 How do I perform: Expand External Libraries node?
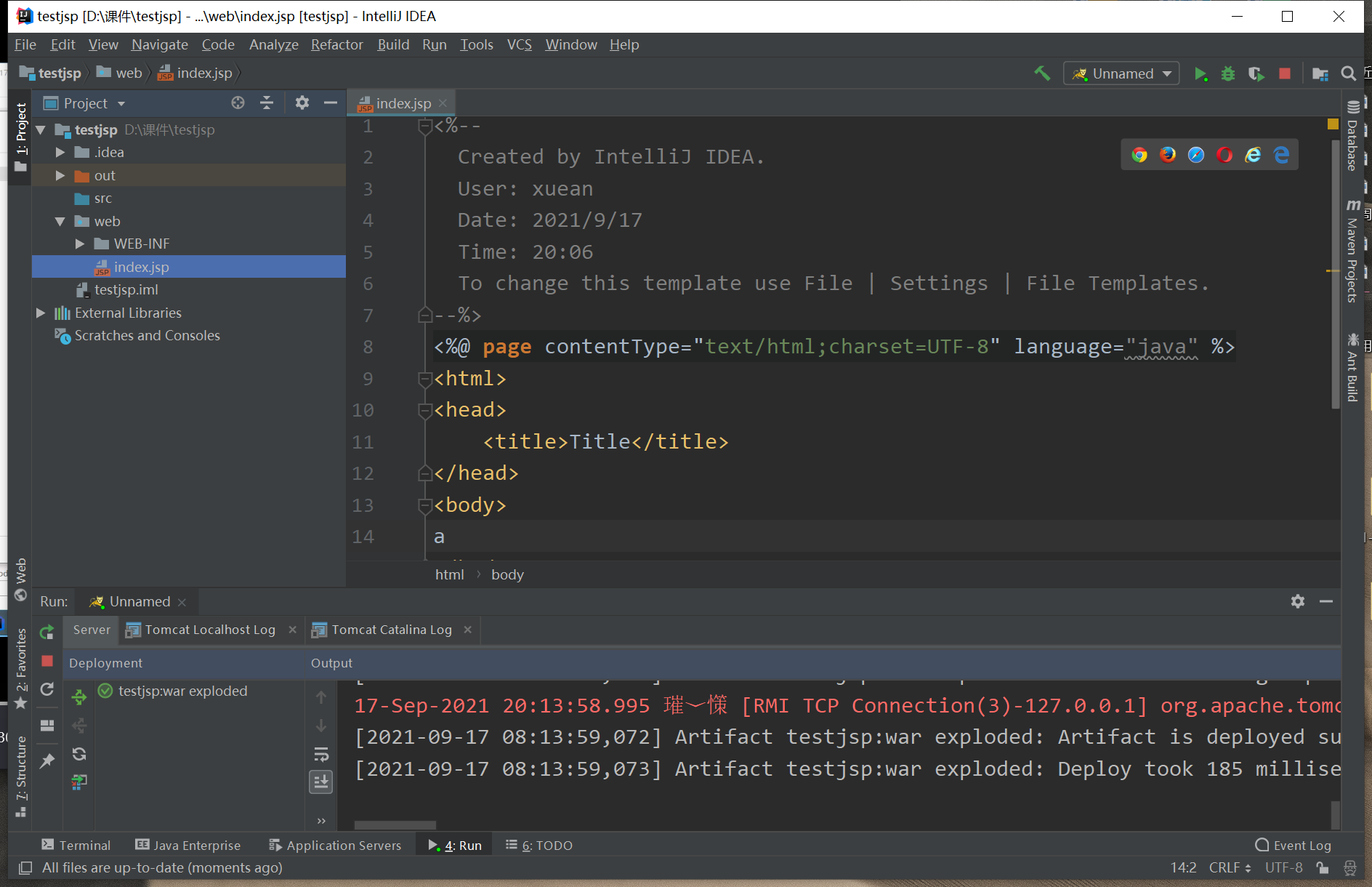click(41, 313)
